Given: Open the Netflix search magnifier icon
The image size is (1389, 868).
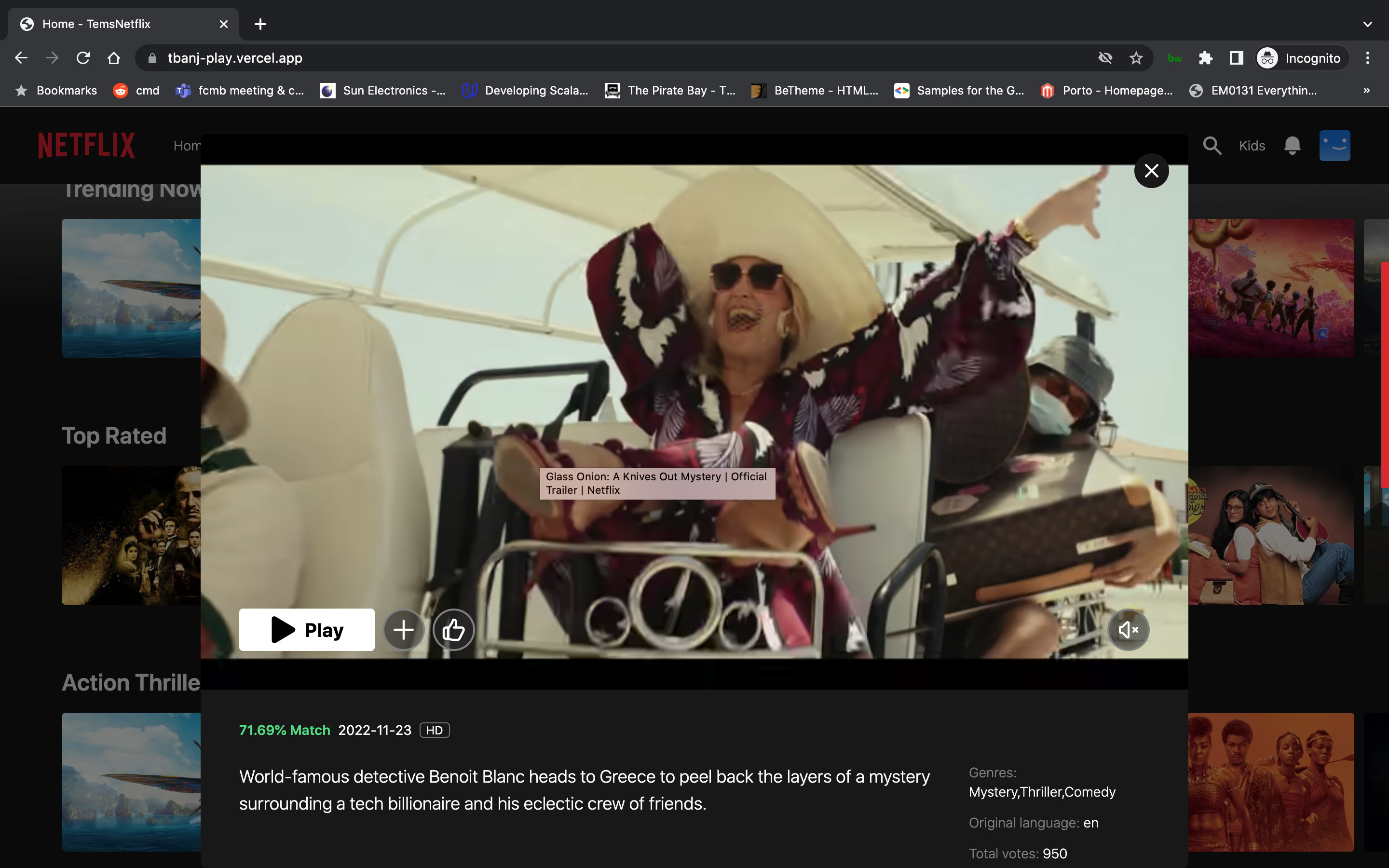Looking at the screenshot, I should 1212,146.
